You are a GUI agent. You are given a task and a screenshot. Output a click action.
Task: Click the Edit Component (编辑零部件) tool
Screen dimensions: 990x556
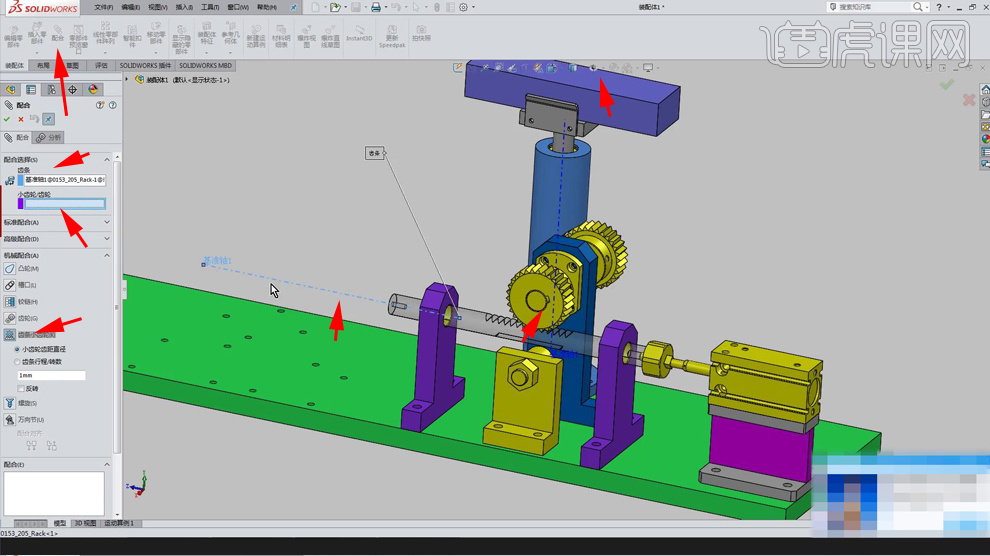pyautogui.click(x=13, y=37)
